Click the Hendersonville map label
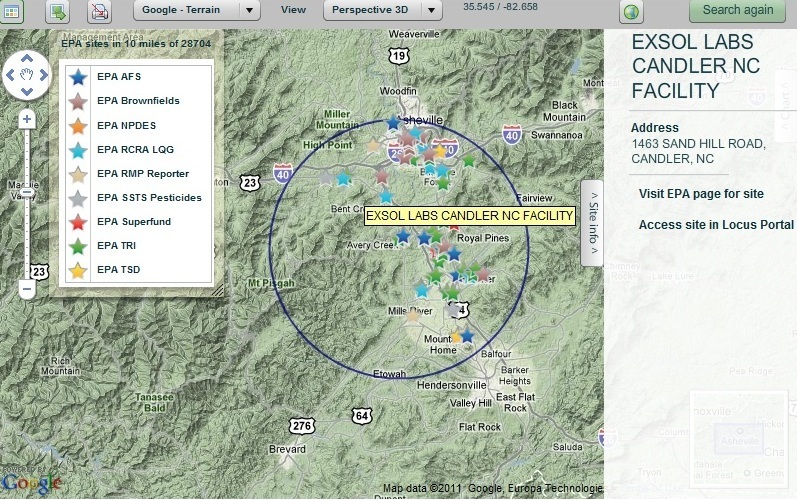The width and height of the screenshot is (797, 500). tap(451, 385)
